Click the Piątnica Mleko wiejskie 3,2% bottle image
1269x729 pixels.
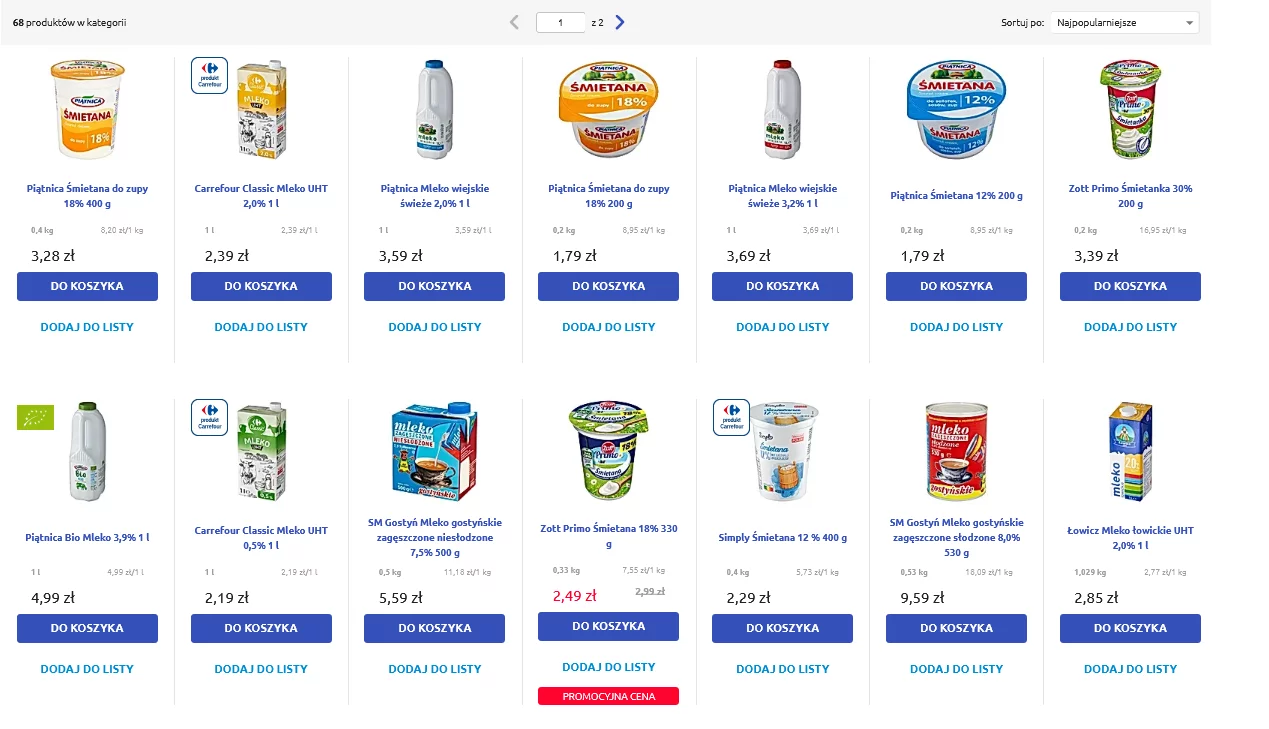coord(783,109)
